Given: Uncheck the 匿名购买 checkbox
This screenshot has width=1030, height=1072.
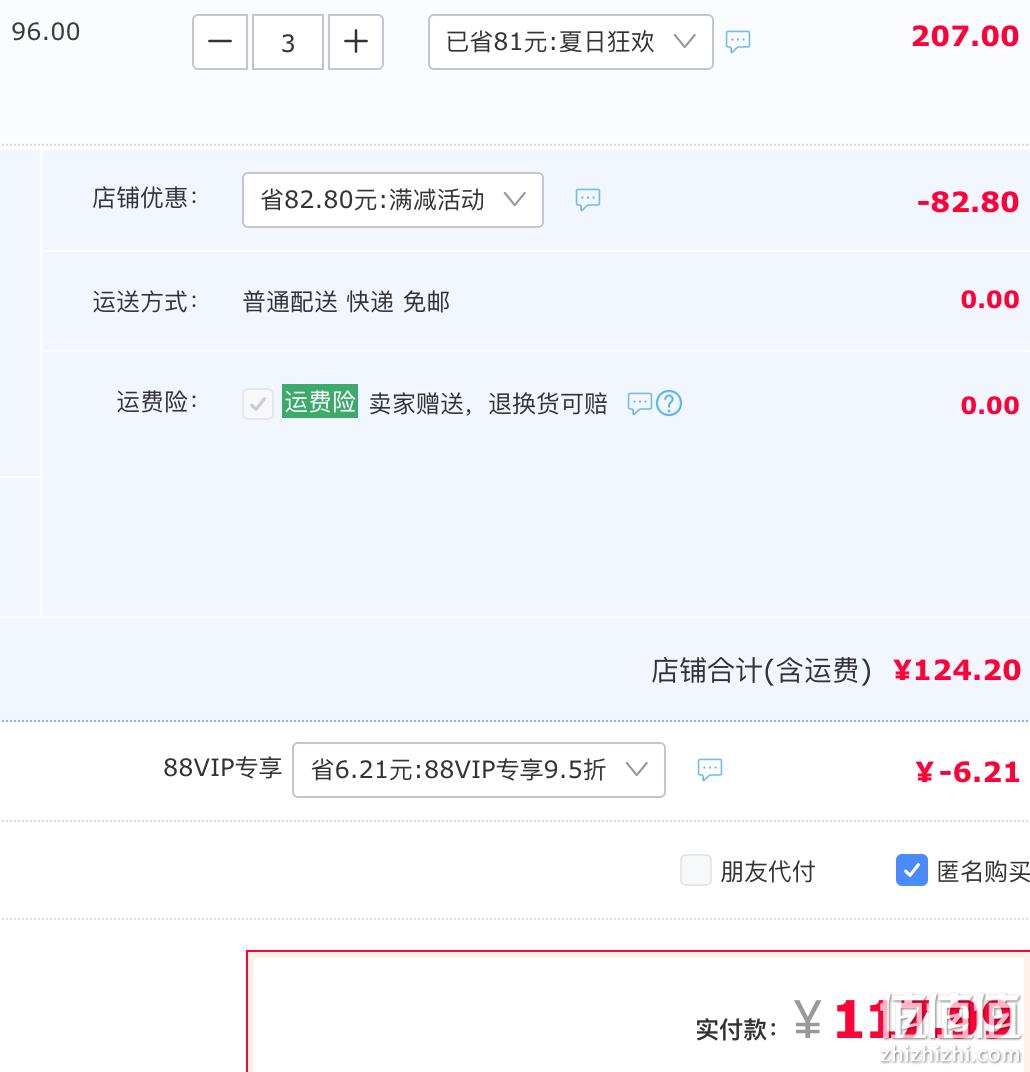Looking at the screenshot, I should pos(912,870).
